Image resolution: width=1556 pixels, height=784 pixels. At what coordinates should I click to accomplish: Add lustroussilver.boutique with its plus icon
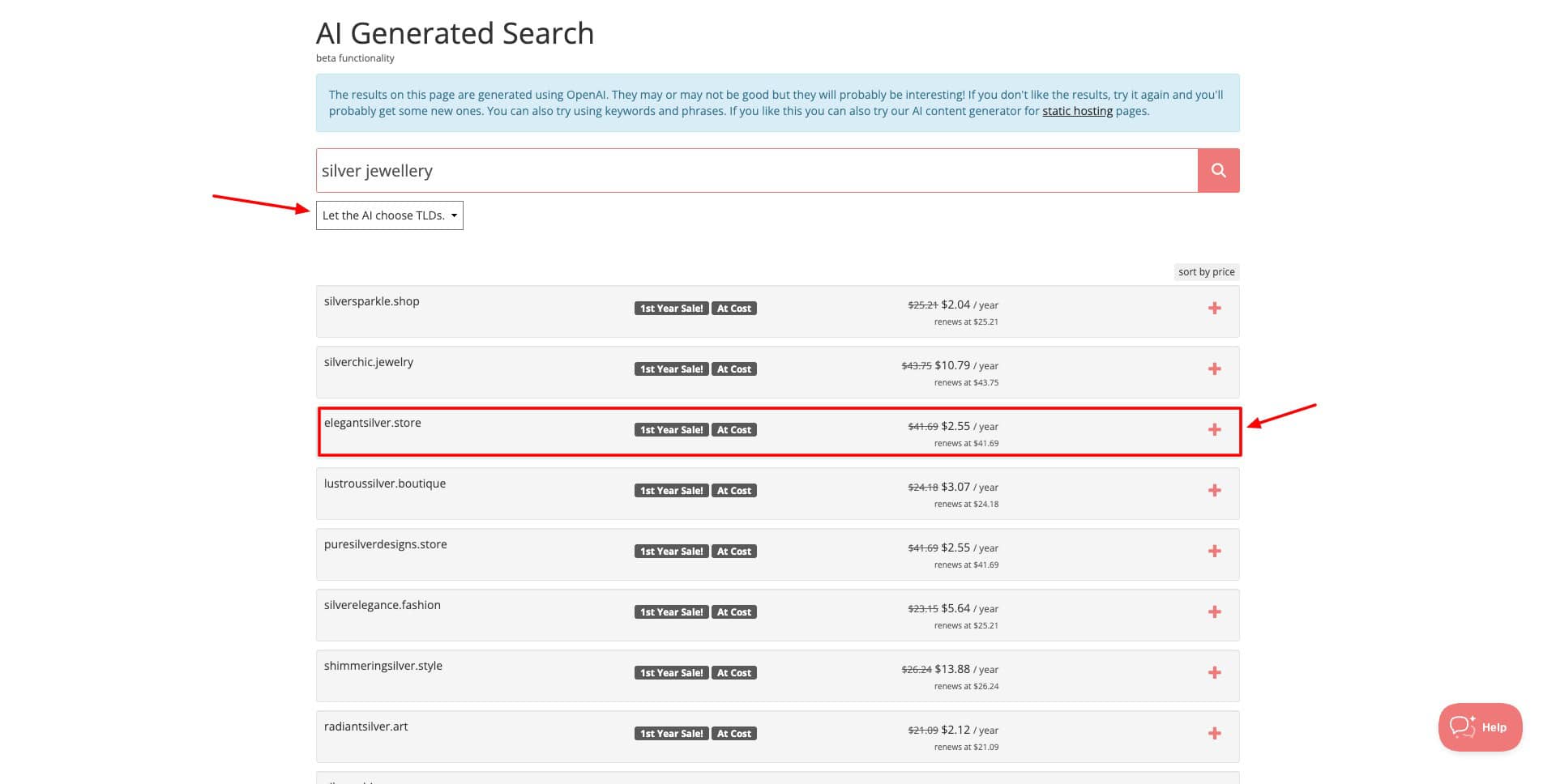pos(1214,490)
